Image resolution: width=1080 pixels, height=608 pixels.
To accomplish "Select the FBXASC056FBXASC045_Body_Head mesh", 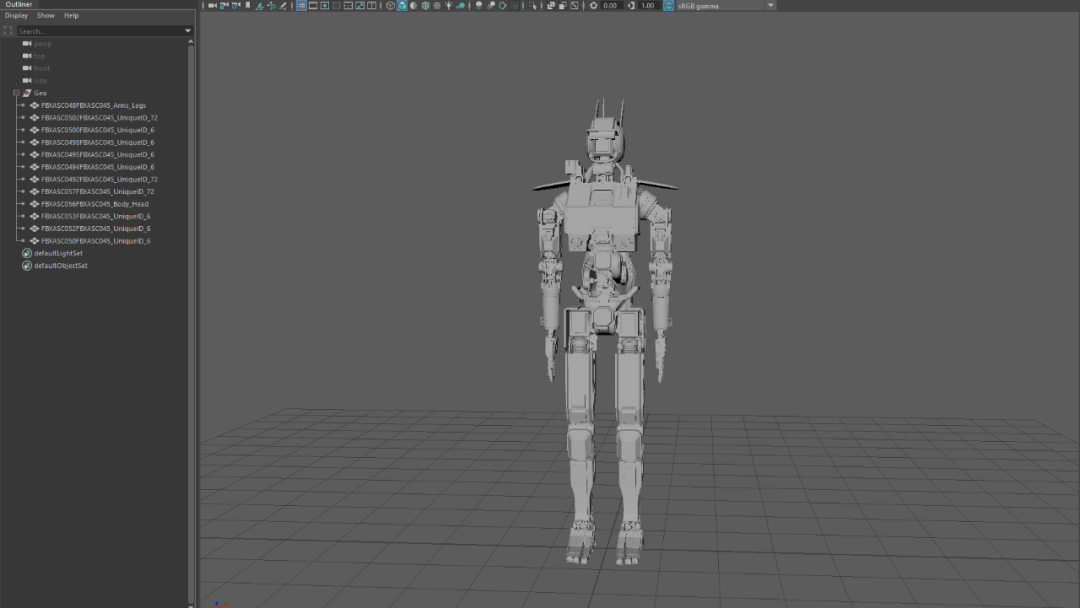I will [95, 204].
